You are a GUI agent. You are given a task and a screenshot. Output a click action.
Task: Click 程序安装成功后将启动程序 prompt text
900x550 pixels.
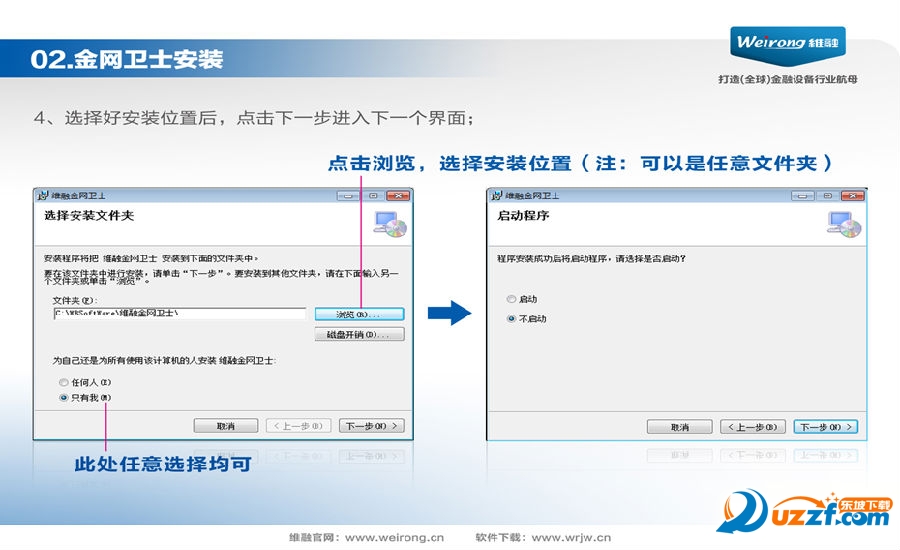coord(592,259)
